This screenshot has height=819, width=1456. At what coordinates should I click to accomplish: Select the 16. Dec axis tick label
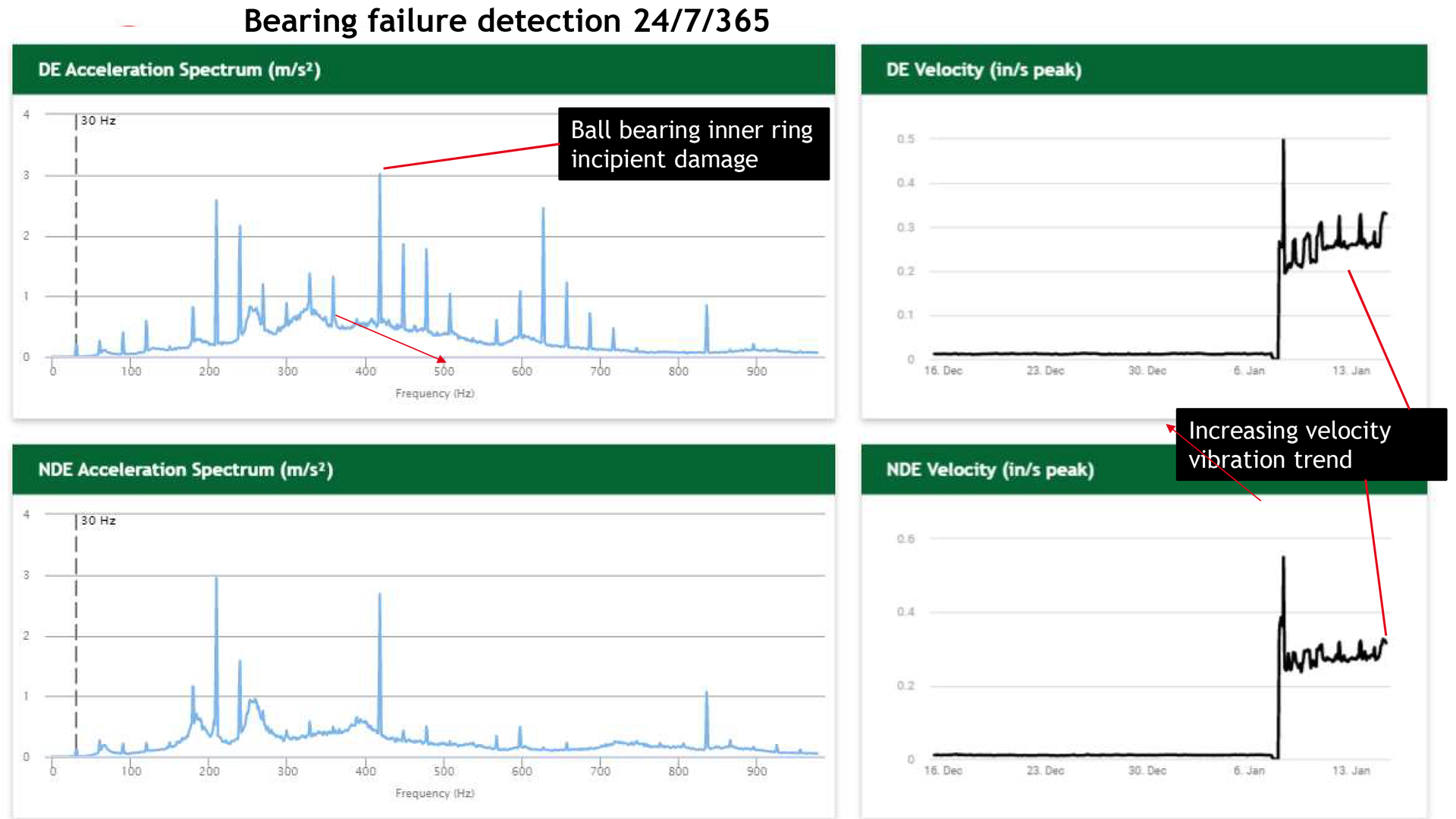943,371
